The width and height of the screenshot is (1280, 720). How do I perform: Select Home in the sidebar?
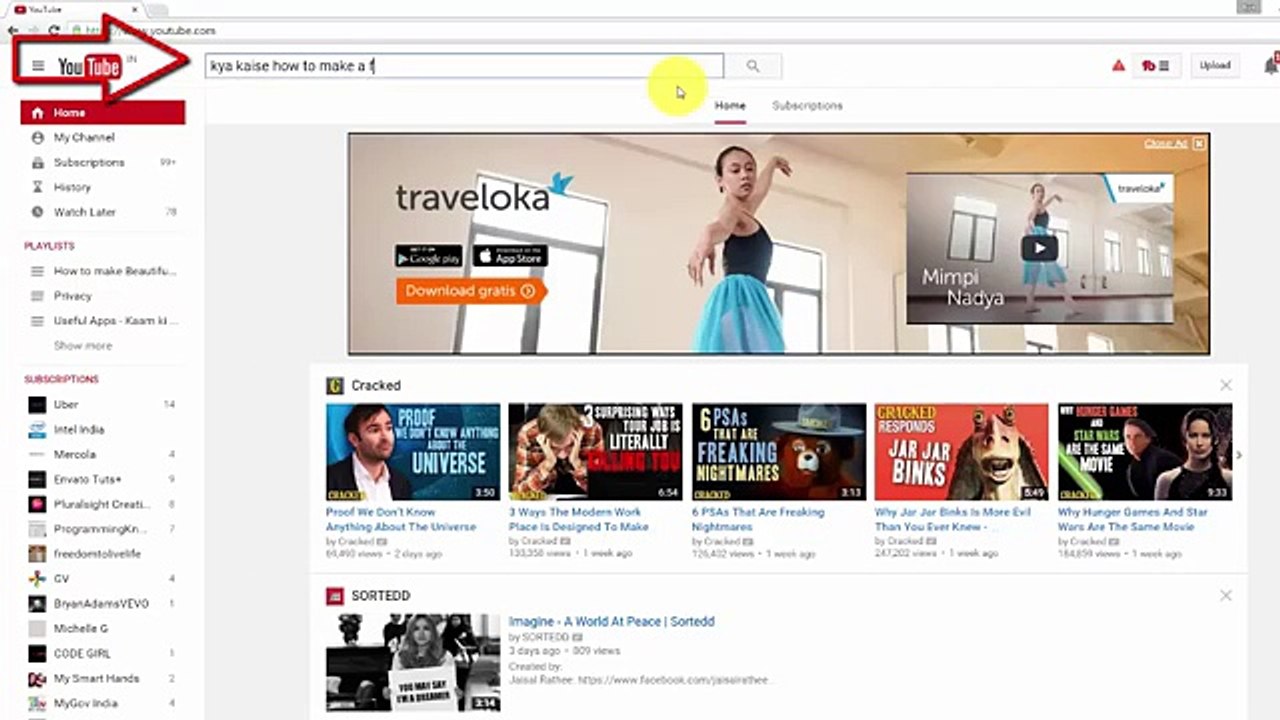point(102,113)
